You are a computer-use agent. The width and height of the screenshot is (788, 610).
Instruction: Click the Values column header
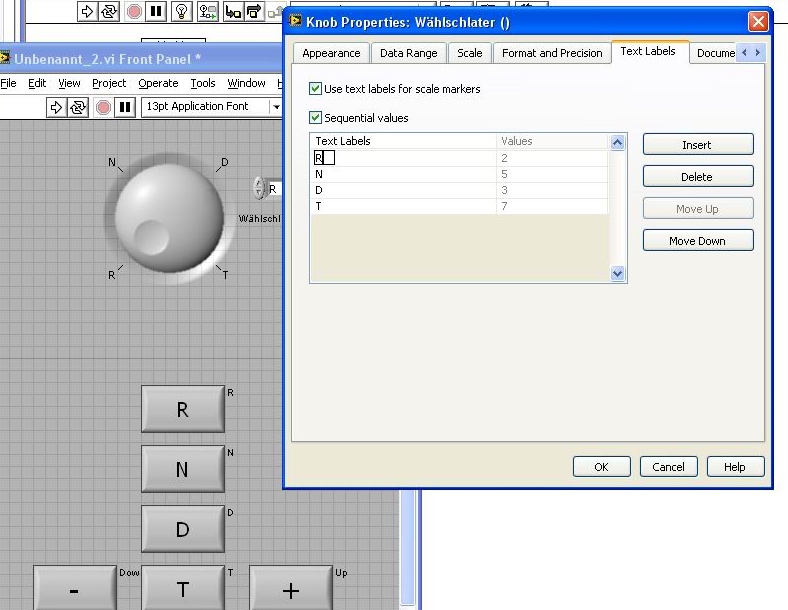552,141
